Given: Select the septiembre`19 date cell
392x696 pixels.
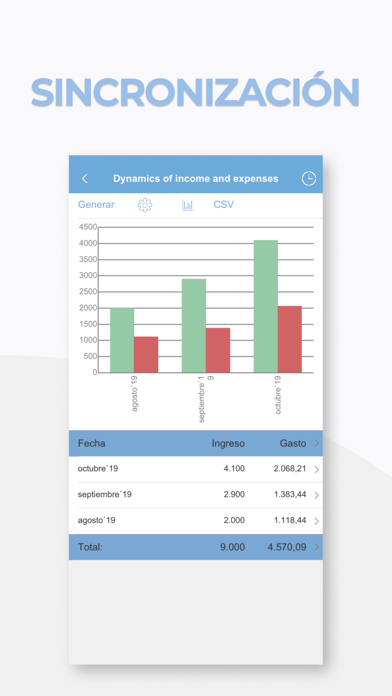Looking at the screenshot, I should 105,494.
